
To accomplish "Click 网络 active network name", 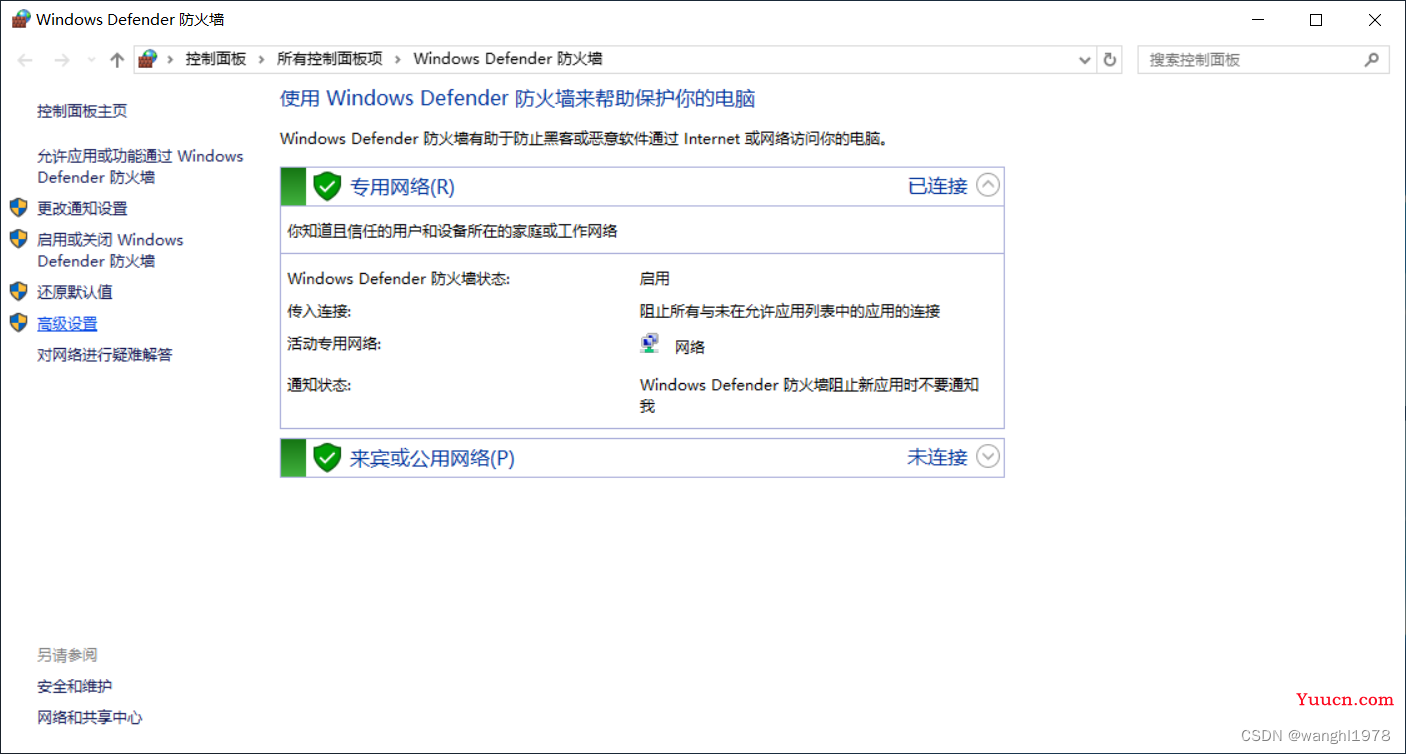I will pos(690,347).
